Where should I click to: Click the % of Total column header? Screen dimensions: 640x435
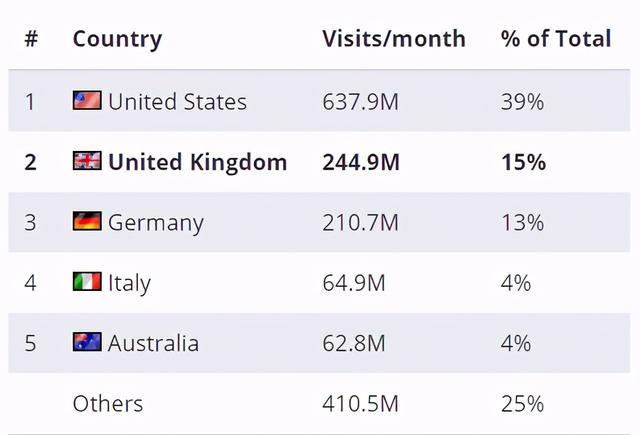pos(555,39)
